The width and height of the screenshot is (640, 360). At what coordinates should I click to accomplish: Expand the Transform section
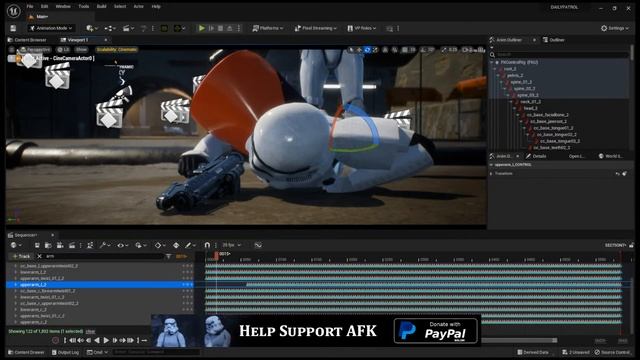(491, 173)
